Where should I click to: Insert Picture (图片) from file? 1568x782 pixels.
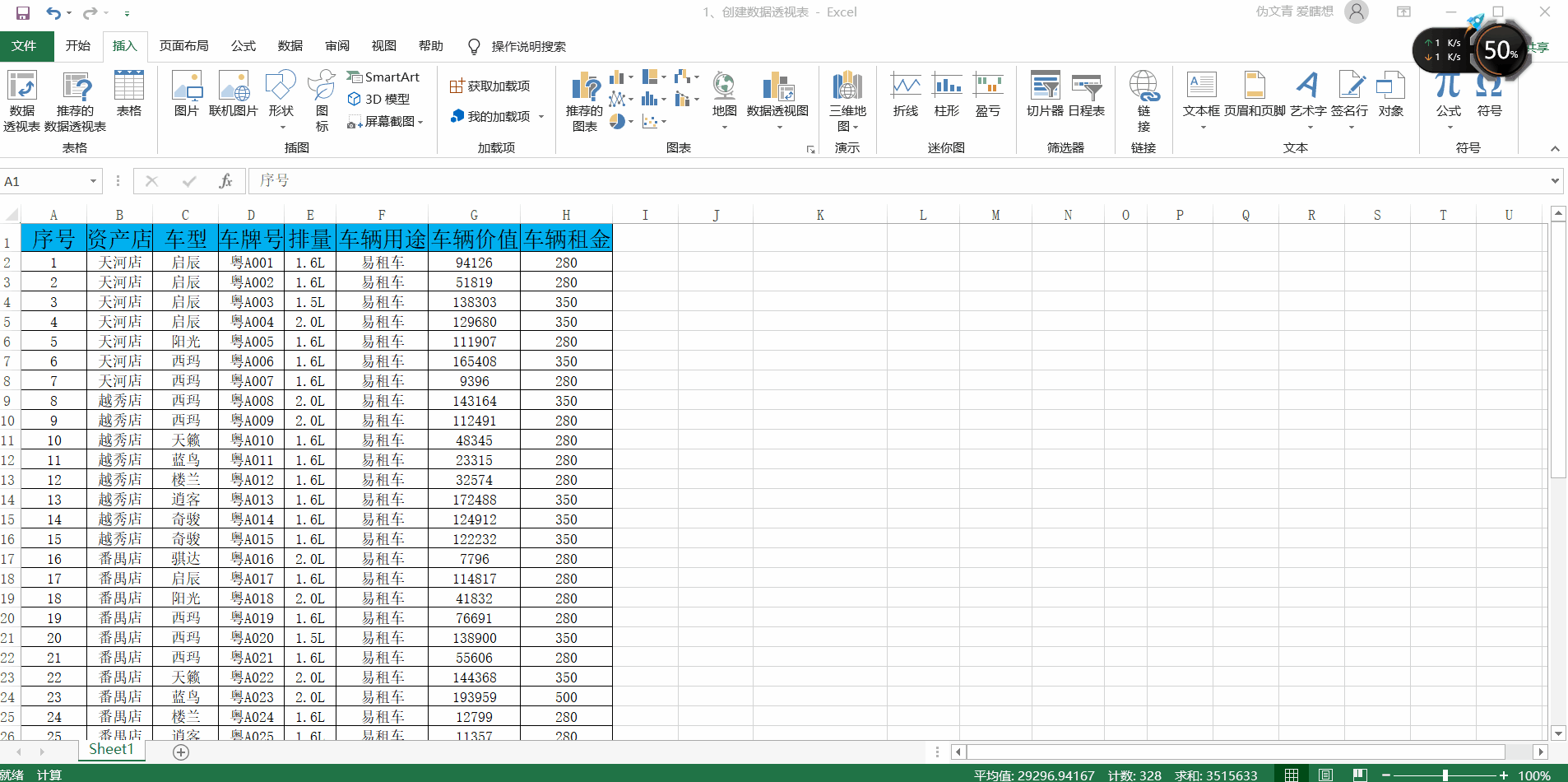click(187, 94)
